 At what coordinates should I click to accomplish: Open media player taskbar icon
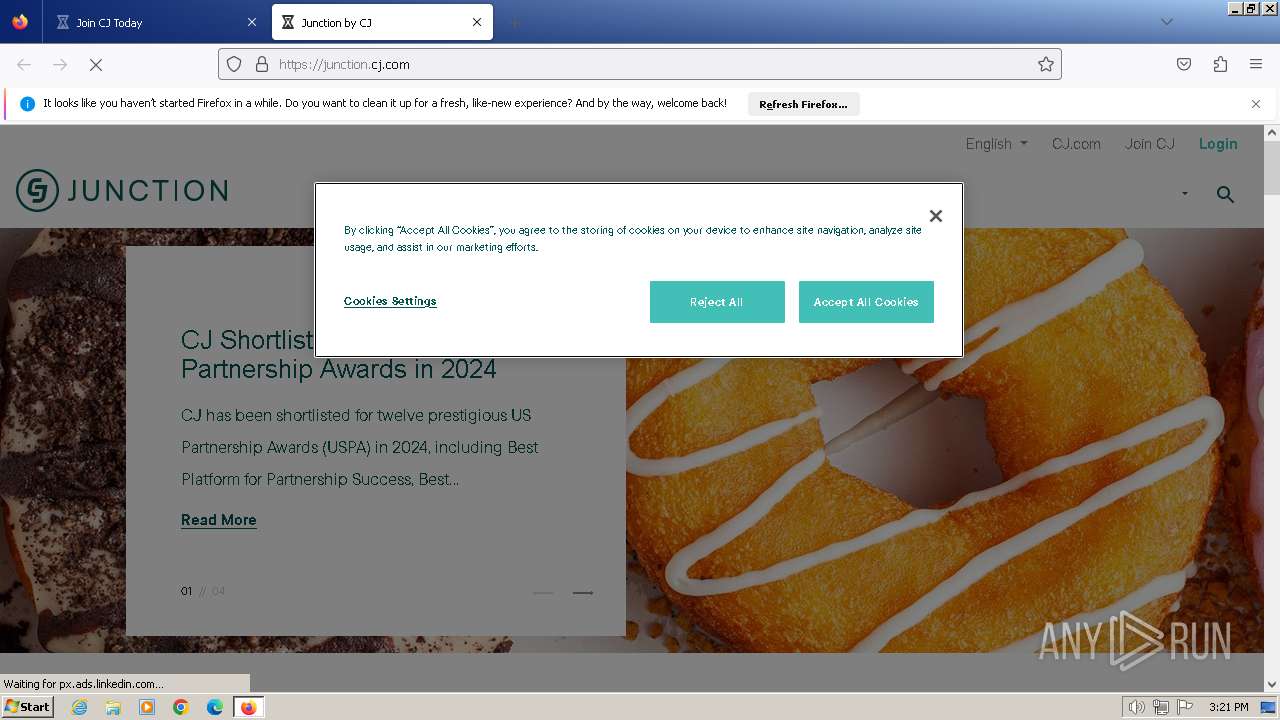tap(147, 707)
